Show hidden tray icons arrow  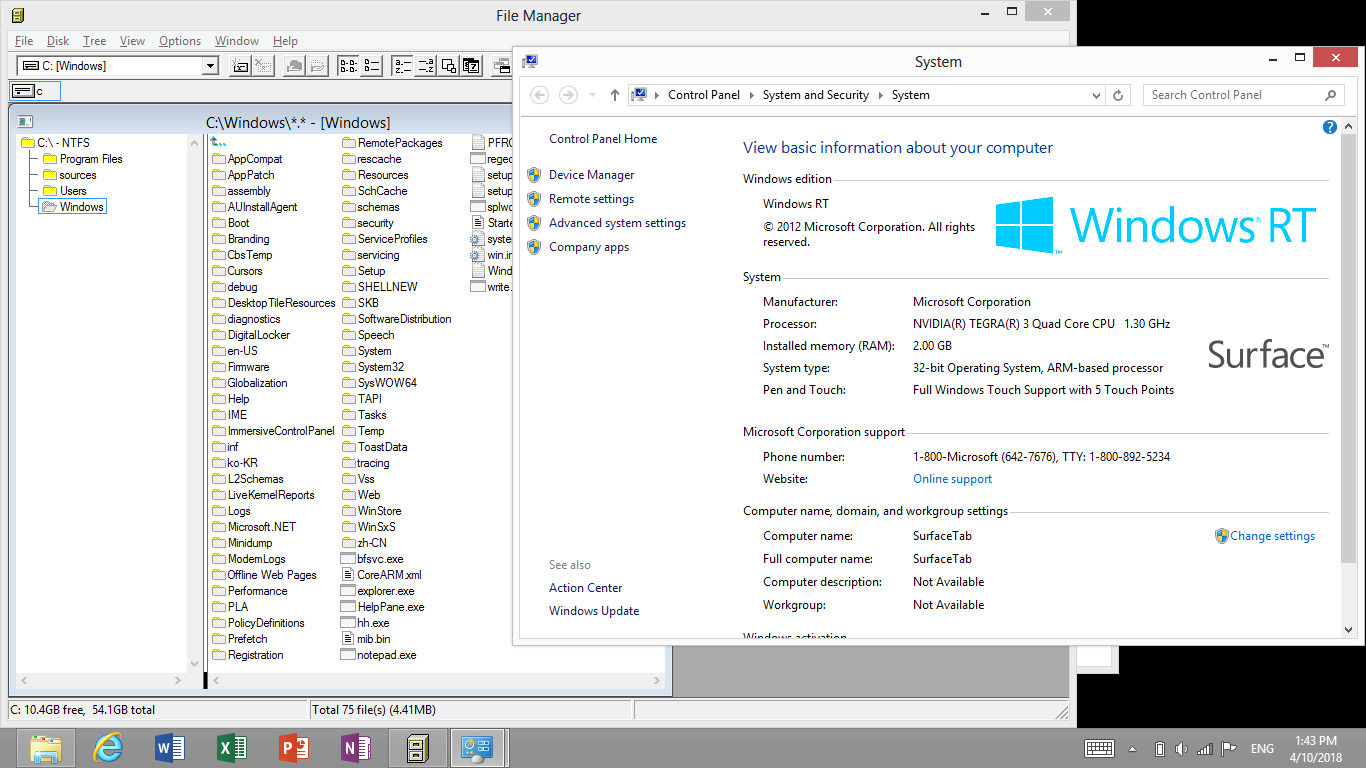tap(1132, 748)
